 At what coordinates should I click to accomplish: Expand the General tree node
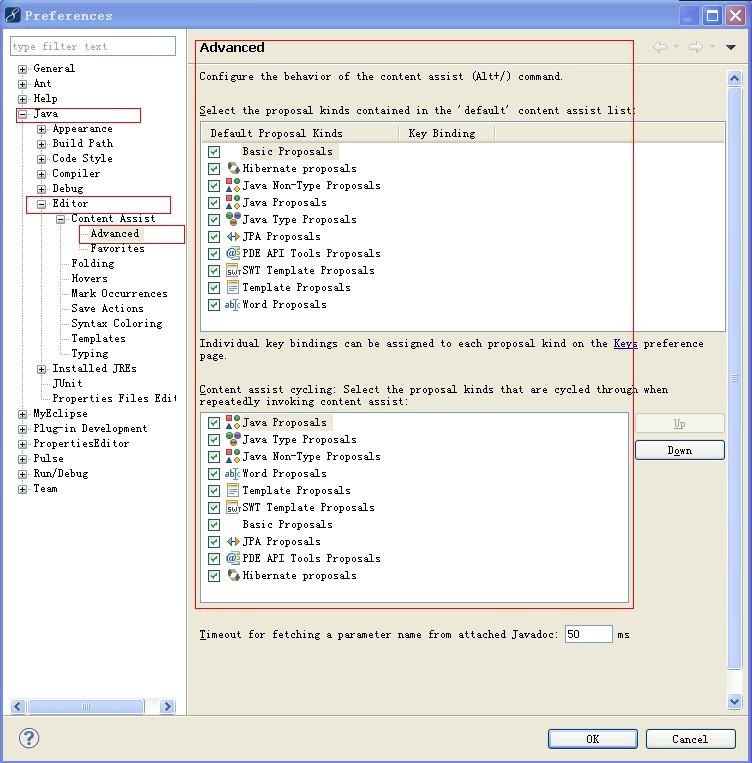coord(22,69)
